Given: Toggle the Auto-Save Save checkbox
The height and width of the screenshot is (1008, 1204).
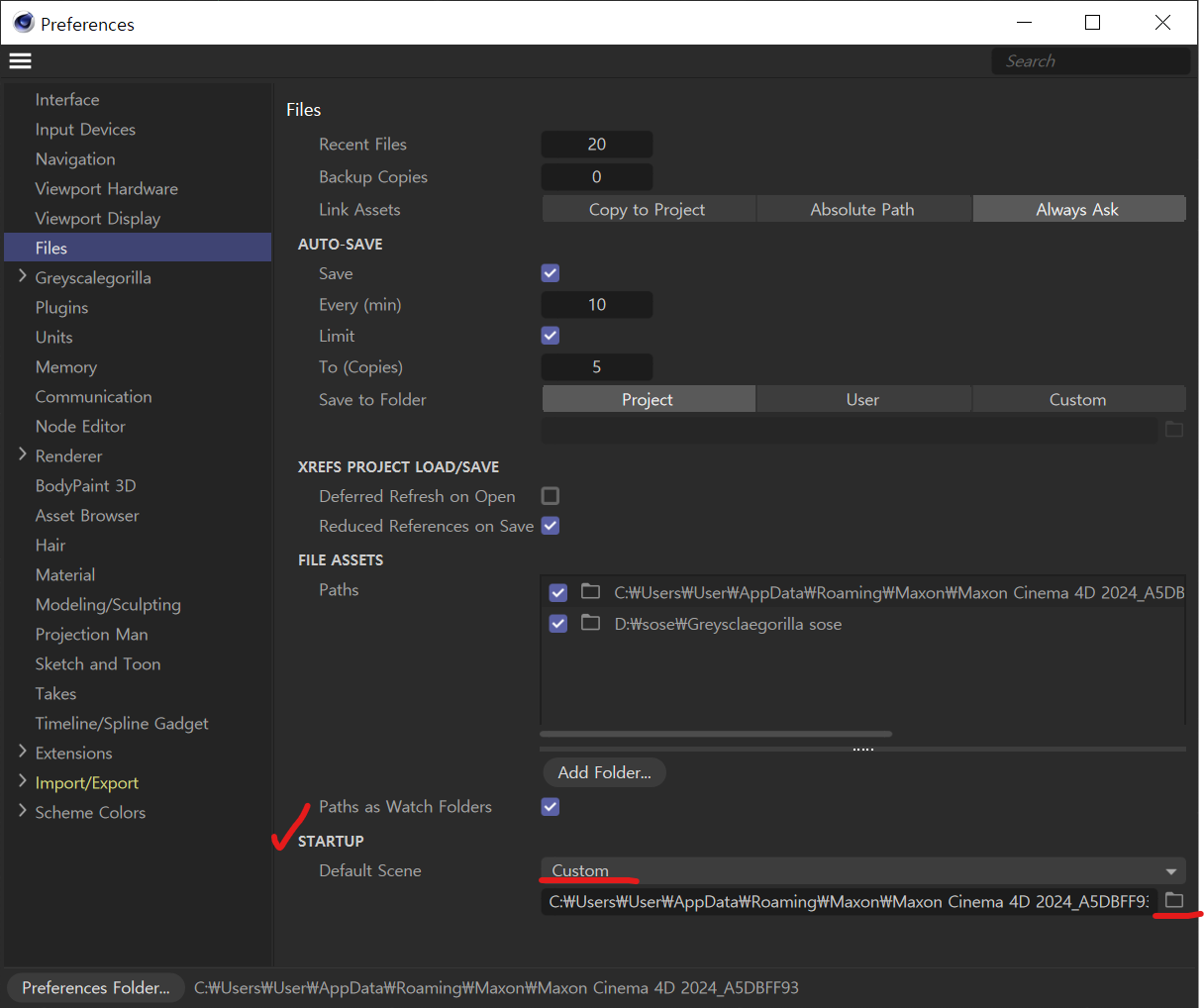Looking at the screenshot, I should pos(551,273).
